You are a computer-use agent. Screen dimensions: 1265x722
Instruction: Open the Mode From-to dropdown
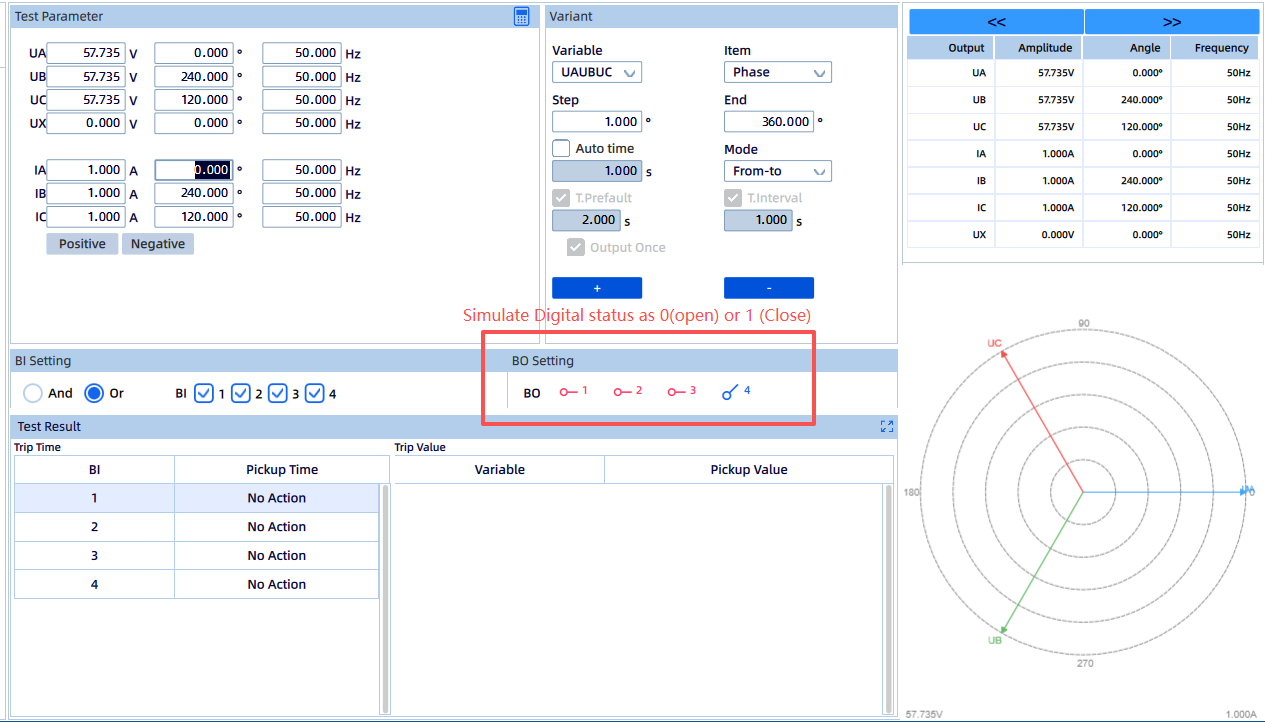pos(777,171)
